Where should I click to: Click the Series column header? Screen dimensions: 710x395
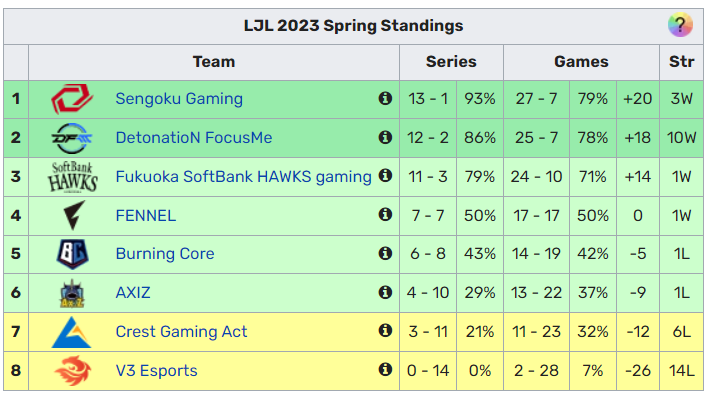451,62
